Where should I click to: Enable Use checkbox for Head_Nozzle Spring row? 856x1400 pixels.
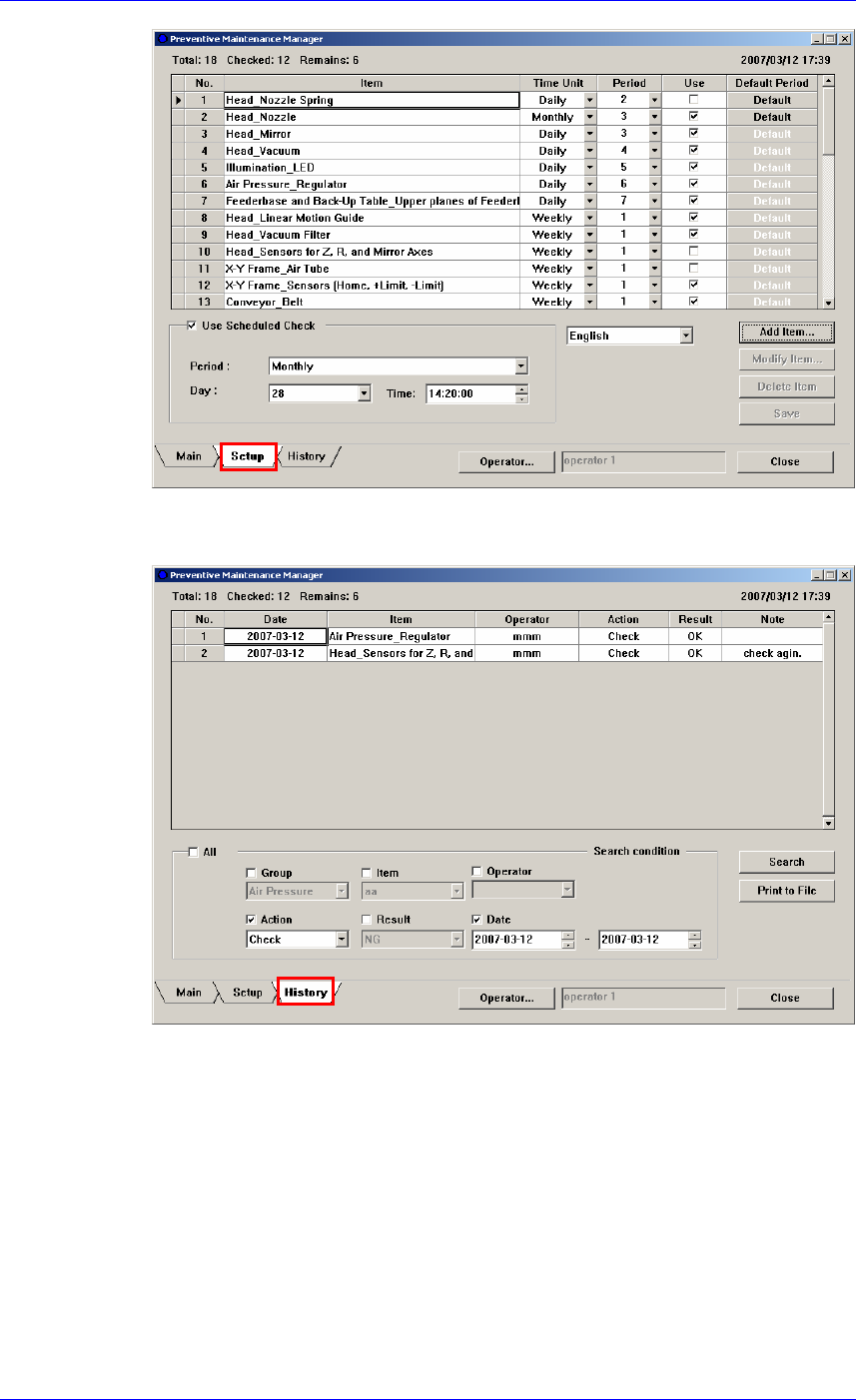[693, 99]
